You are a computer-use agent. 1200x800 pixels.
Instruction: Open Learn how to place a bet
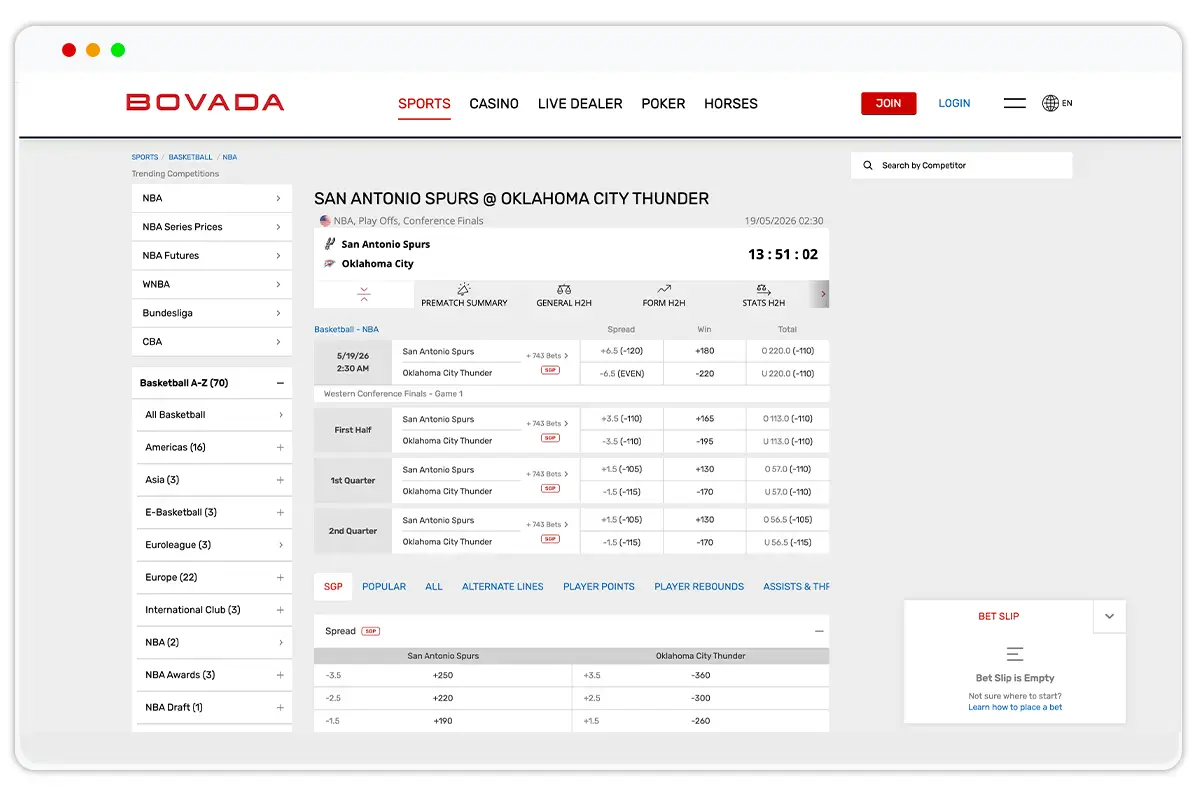tap(1015, 707)
